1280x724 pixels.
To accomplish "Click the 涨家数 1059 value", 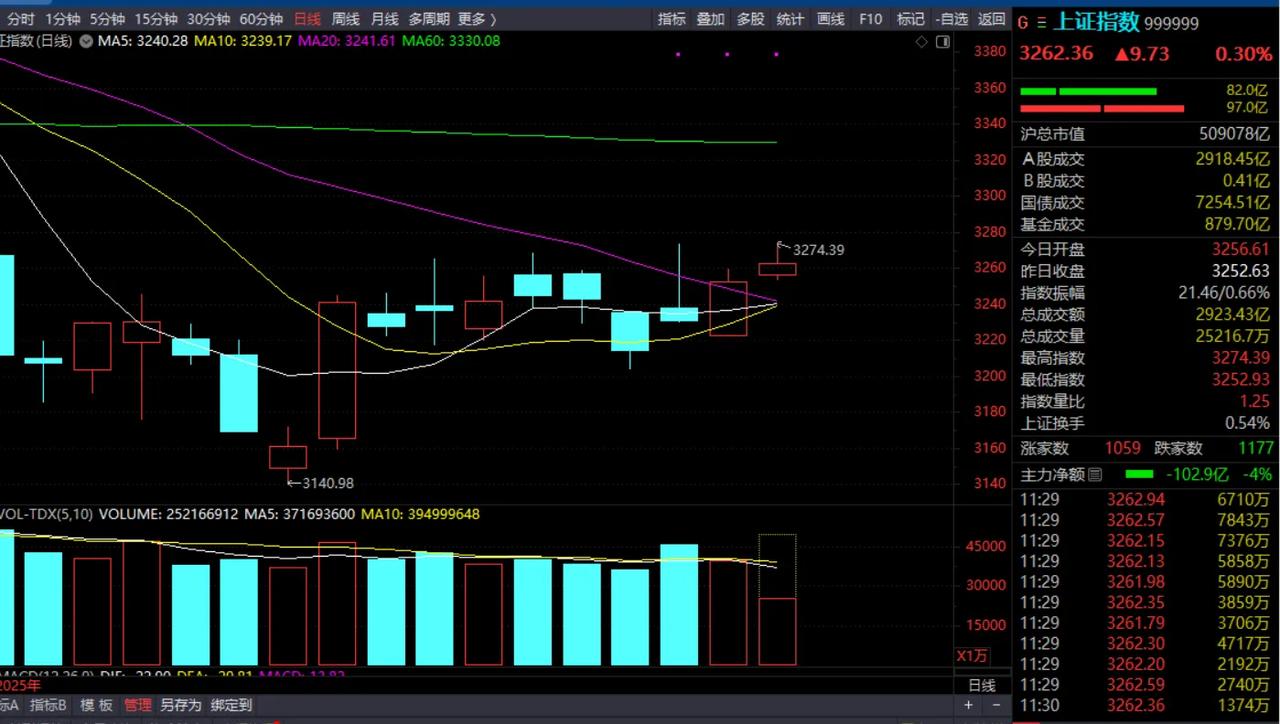I will [x=1123, y=449].
